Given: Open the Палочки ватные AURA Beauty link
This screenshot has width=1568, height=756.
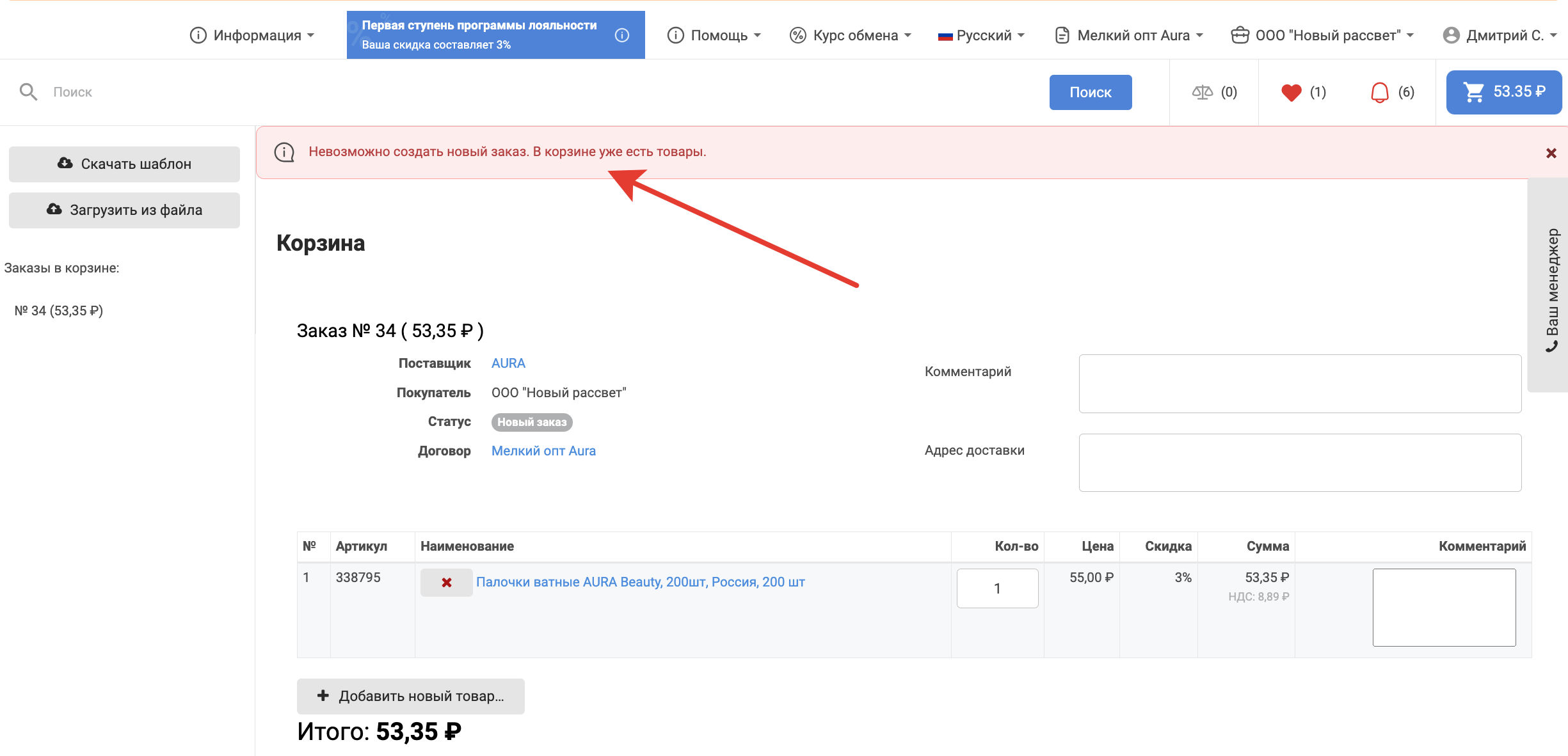Looking at the screenshot, I should [640, 582].
